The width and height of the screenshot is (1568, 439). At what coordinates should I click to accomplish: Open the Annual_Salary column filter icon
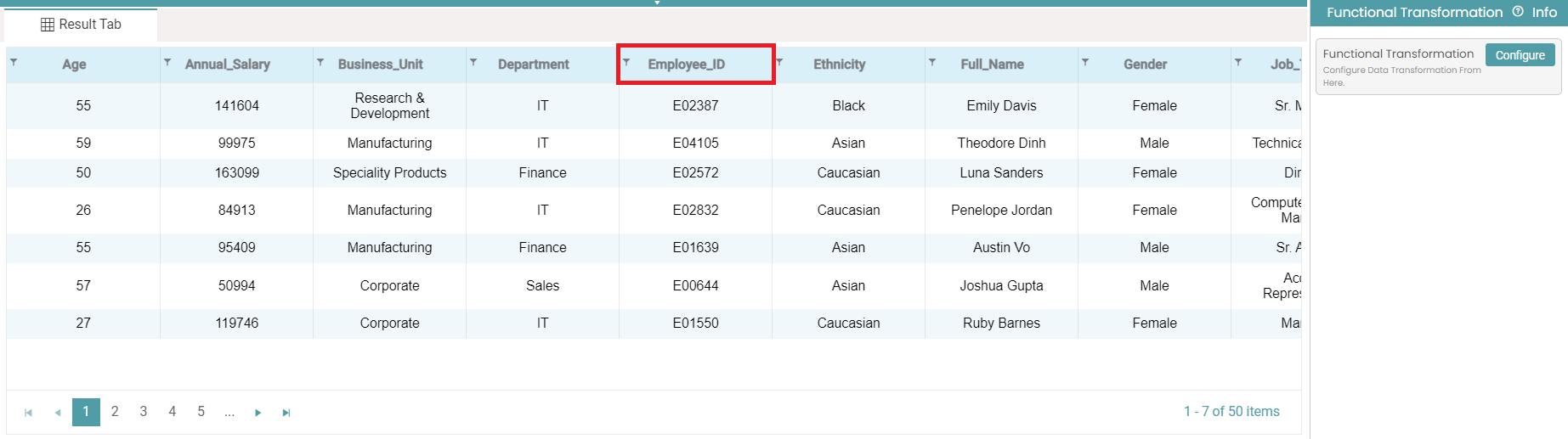[167, 62]
